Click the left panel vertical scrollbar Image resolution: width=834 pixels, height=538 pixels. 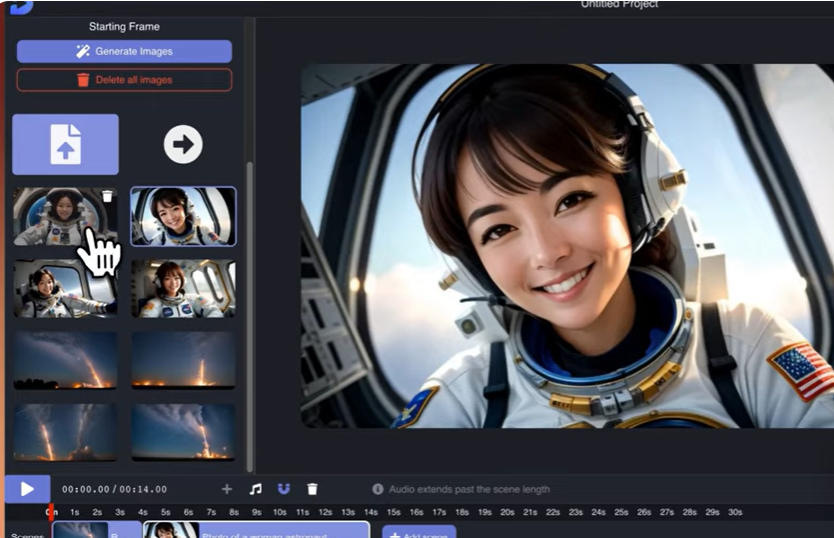coord(249,300)
